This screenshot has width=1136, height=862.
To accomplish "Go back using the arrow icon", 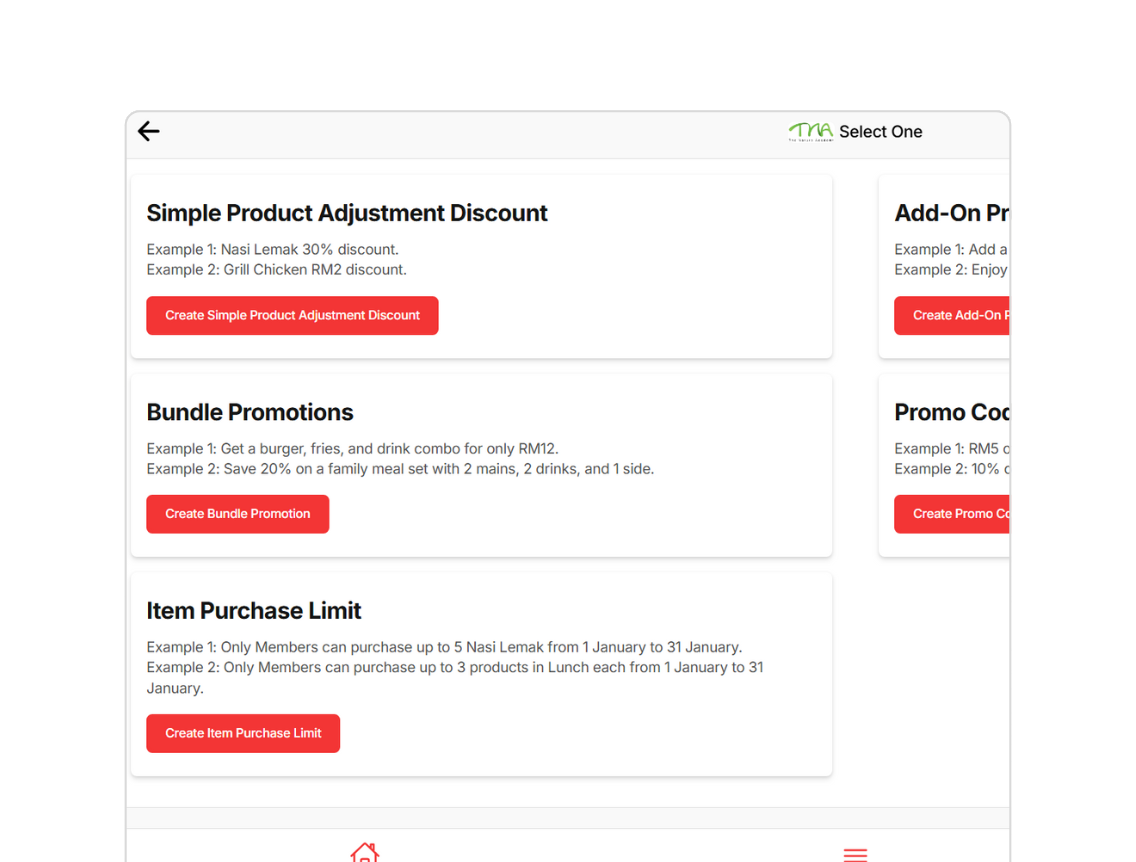I will click(x=149, y=131).
